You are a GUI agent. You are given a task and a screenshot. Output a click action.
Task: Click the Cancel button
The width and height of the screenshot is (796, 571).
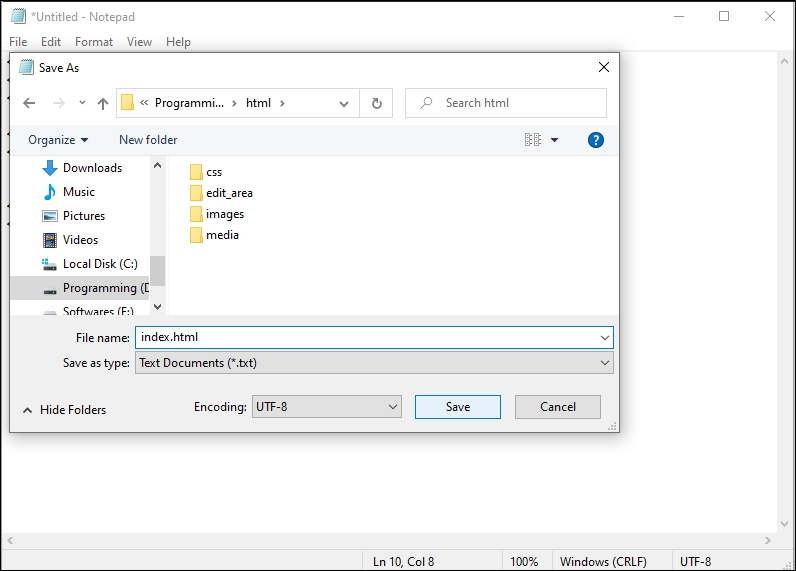558,407
